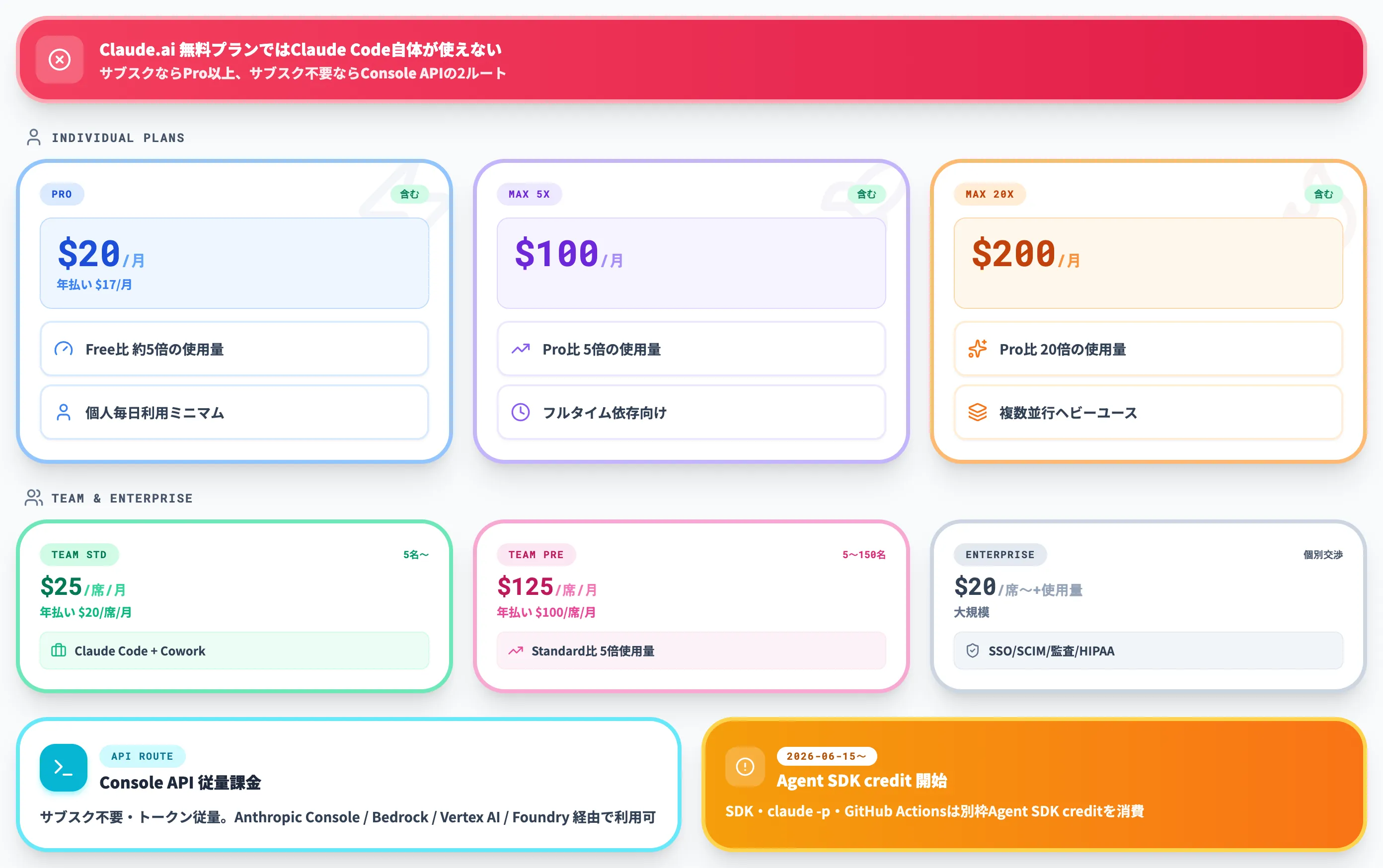The height and width of the screenshot is (868, 1383).
Task: Click the Free比 約5倍の使用量 feature row
Action: tap(234, 349)
